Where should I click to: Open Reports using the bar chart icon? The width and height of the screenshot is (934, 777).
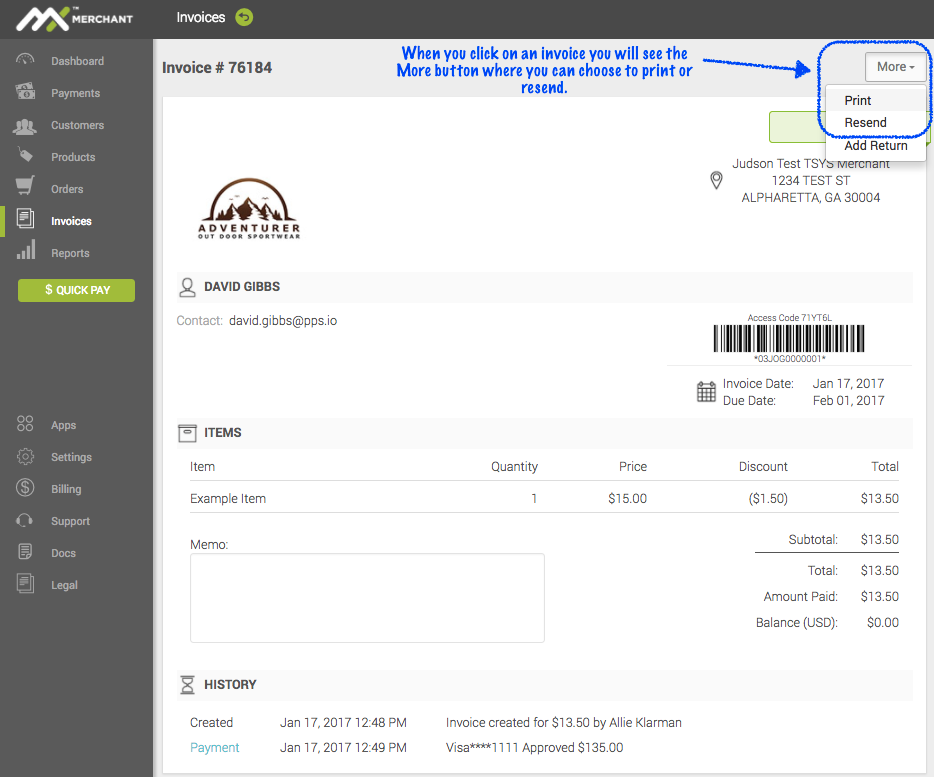click(26, 252)
